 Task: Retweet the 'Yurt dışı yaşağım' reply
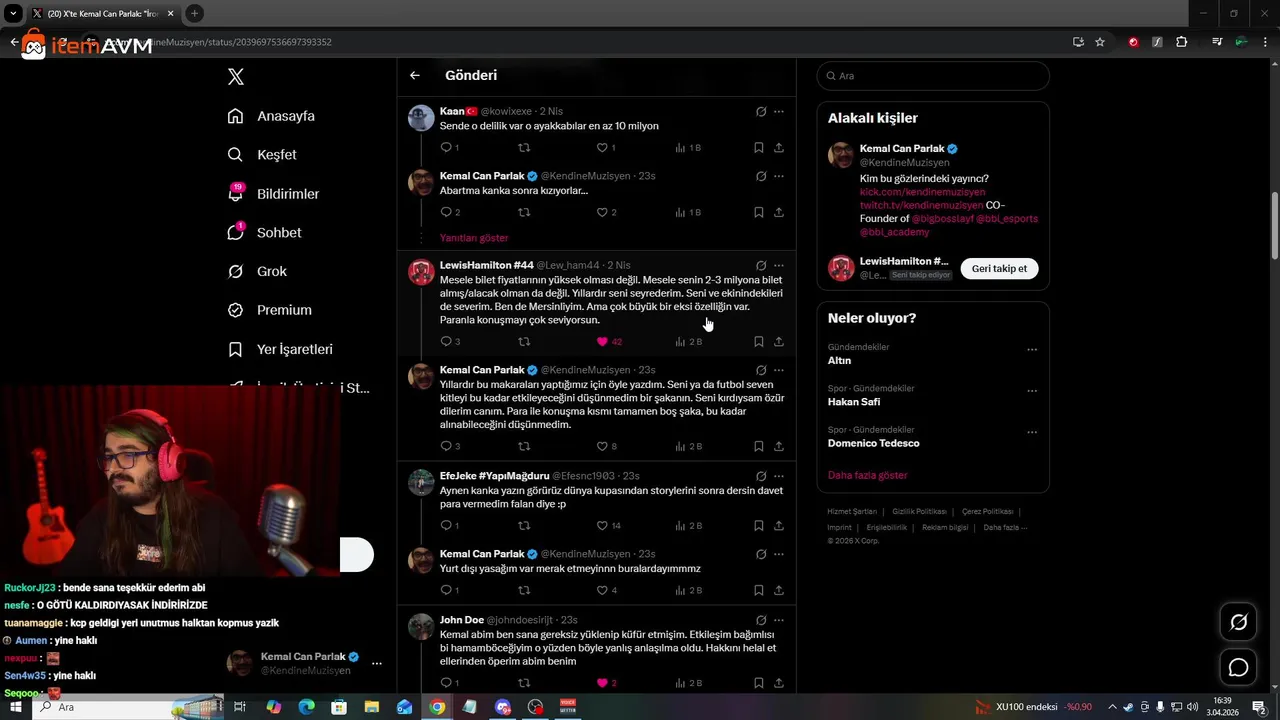pyautogui.click(x=524, y=590)
